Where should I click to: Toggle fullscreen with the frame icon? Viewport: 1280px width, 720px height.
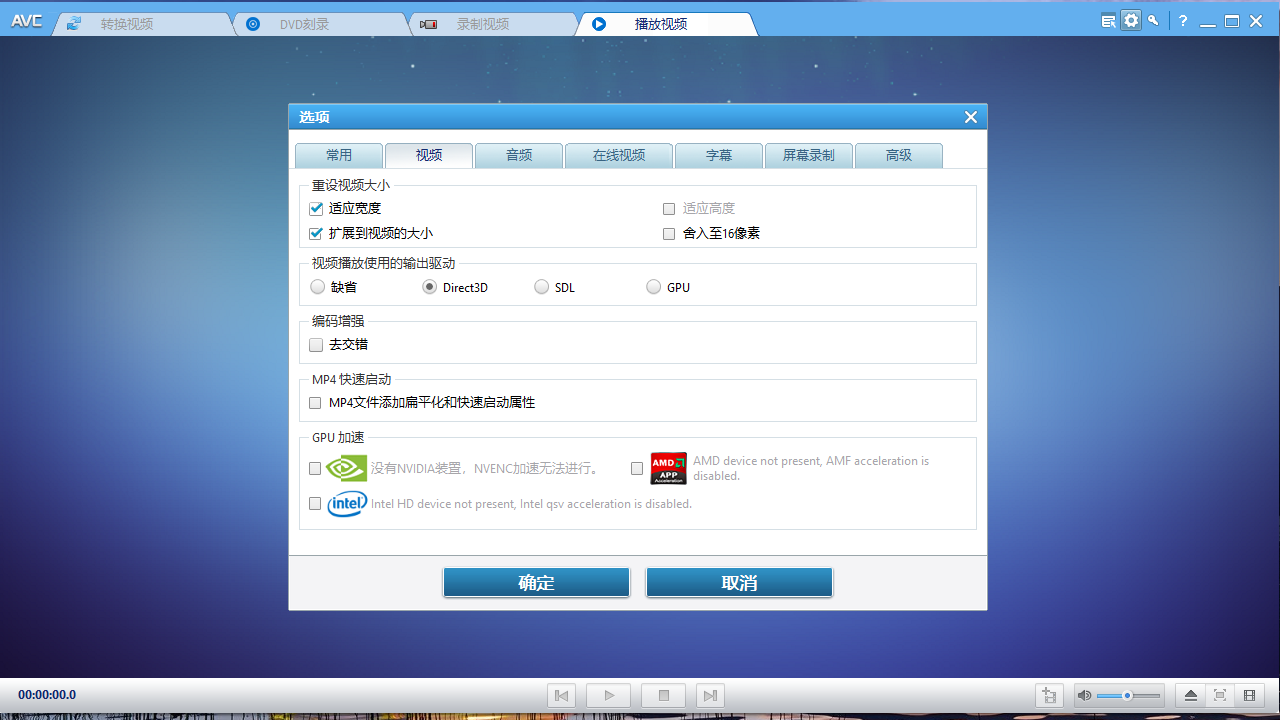(x=1219, y=695)
